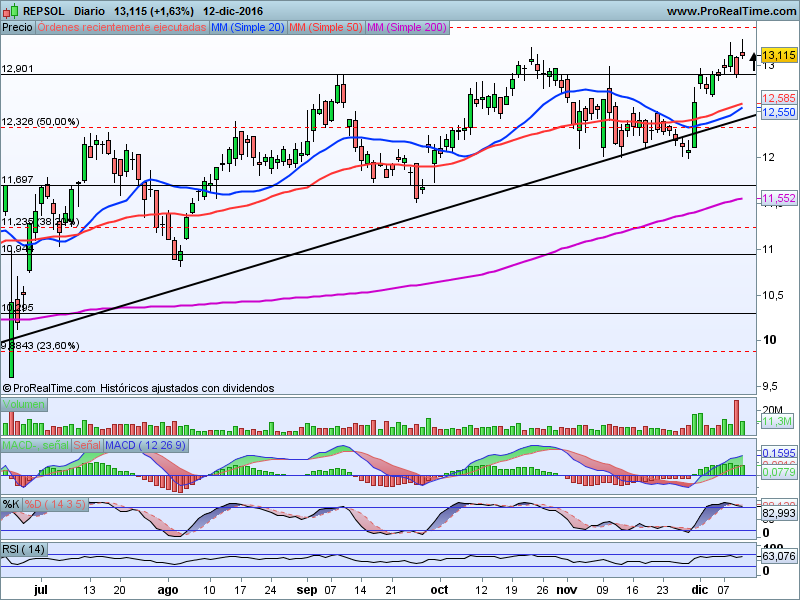Screen dimensions: 800x600
Task: Click the 9,5 price axis label
Action: pos(770,387)
